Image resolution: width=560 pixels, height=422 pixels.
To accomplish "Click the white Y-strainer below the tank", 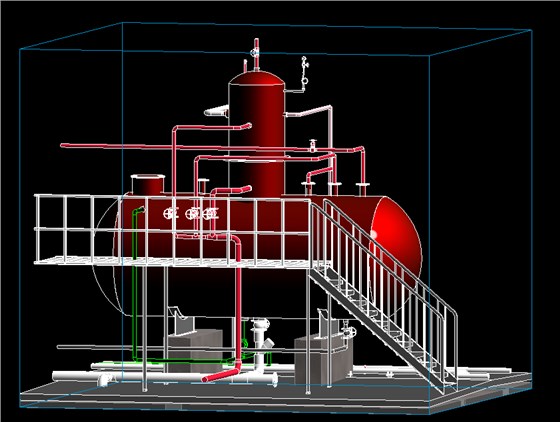I will tap(262, 337).
